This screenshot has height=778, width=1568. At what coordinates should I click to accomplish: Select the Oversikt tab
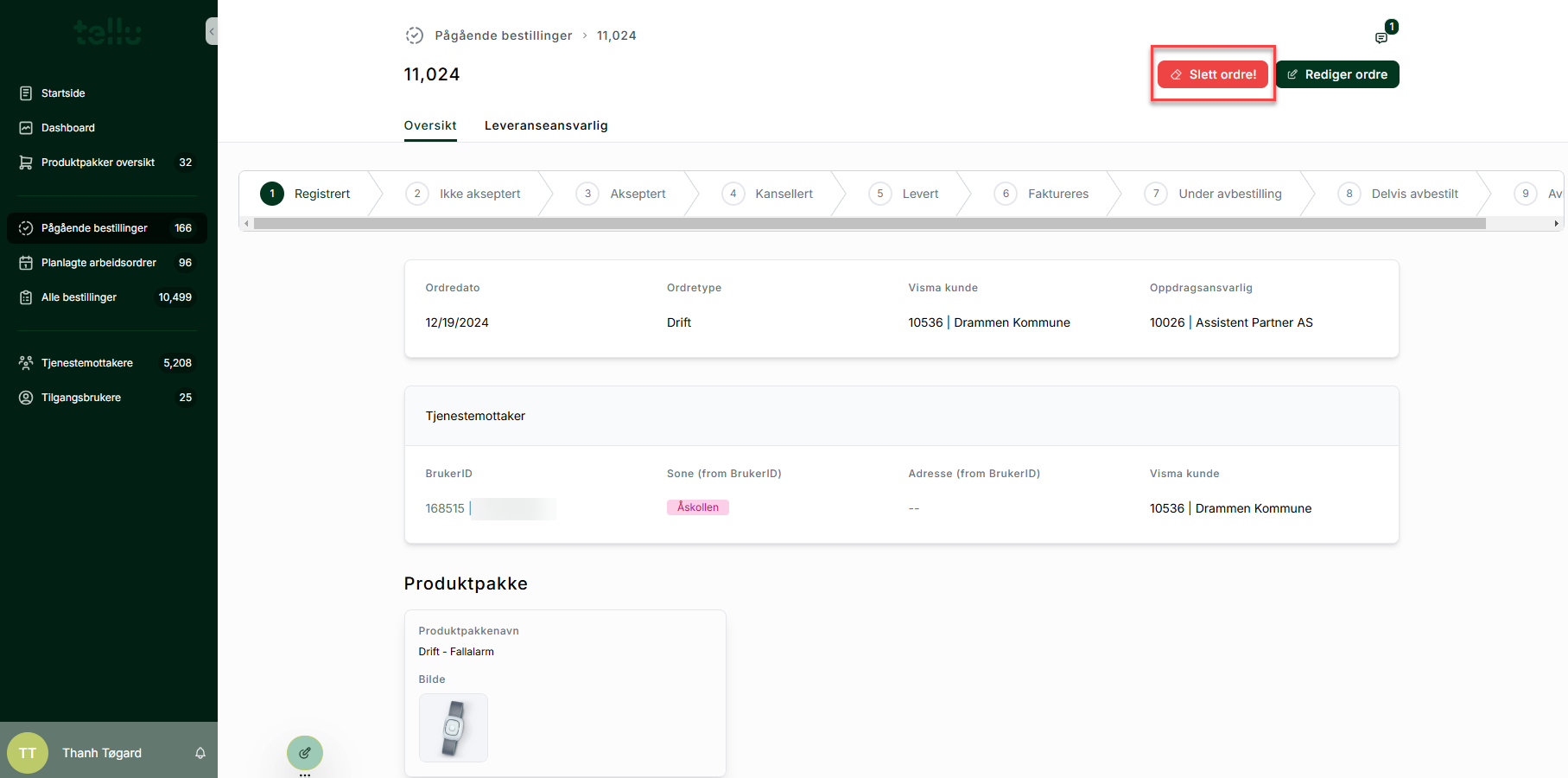click(x=430, y=125)
